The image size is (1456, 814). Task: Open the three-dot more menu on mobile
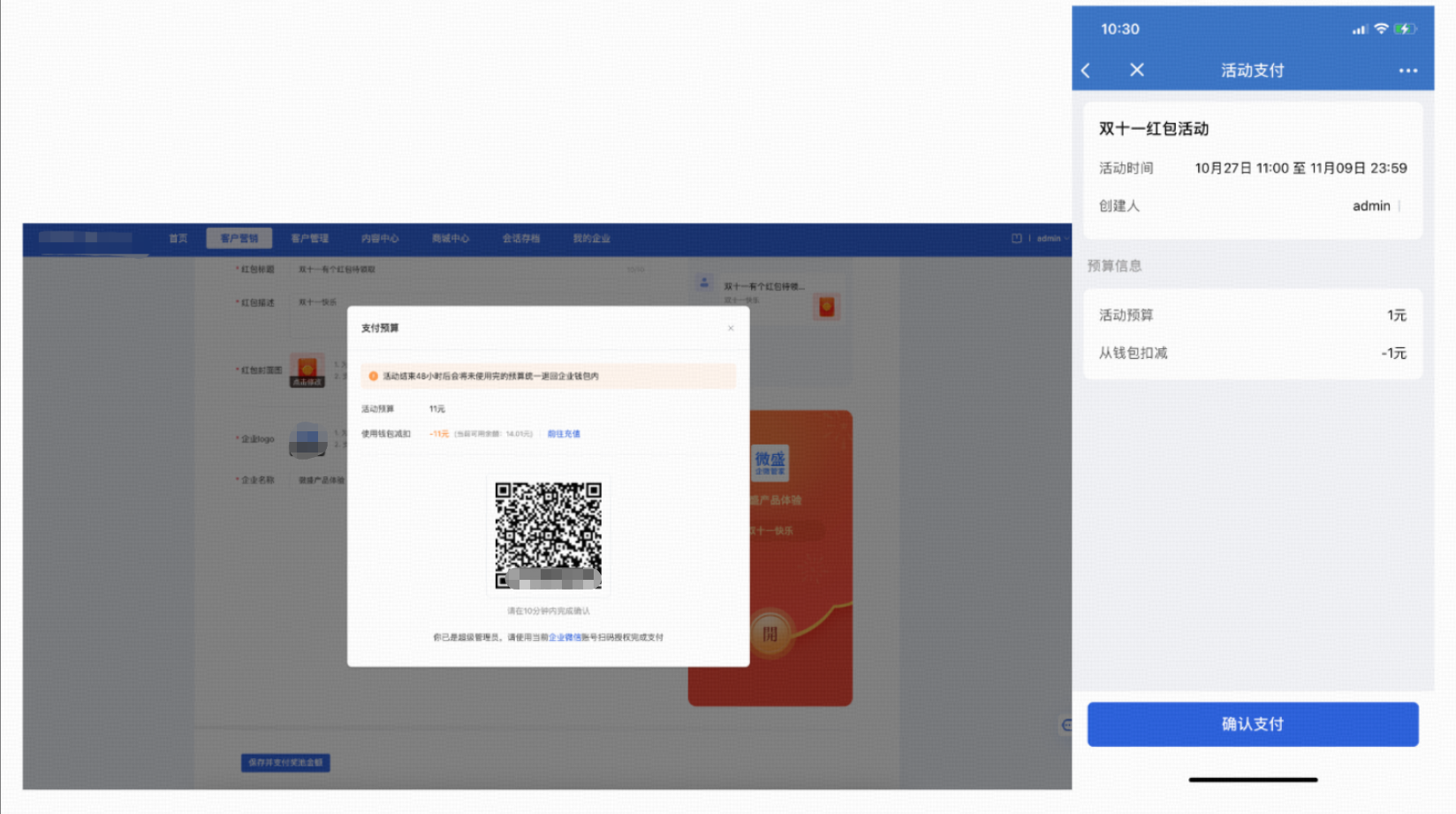(1407, 71)
